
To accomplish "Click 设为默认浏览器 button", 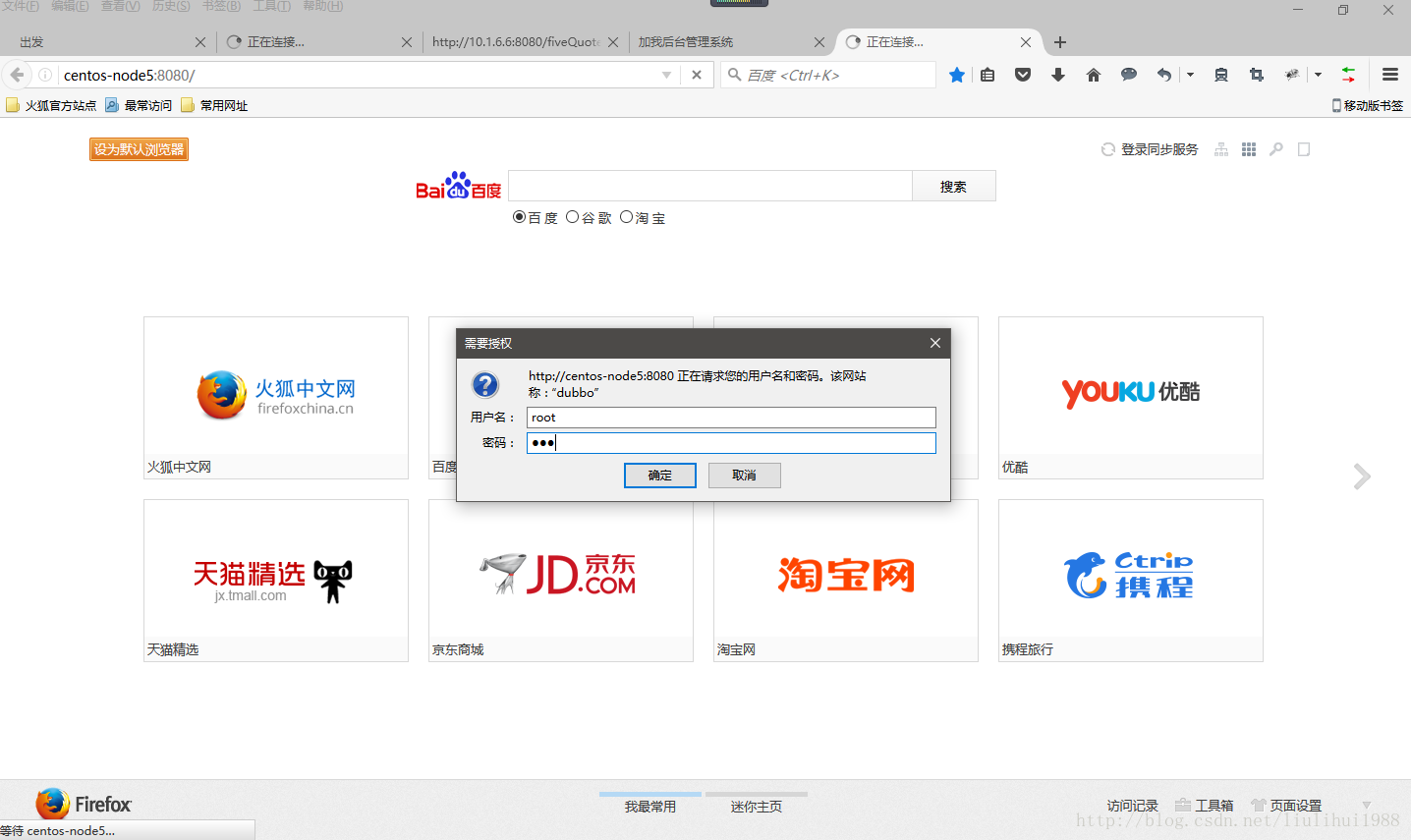I will coord(139,149).
